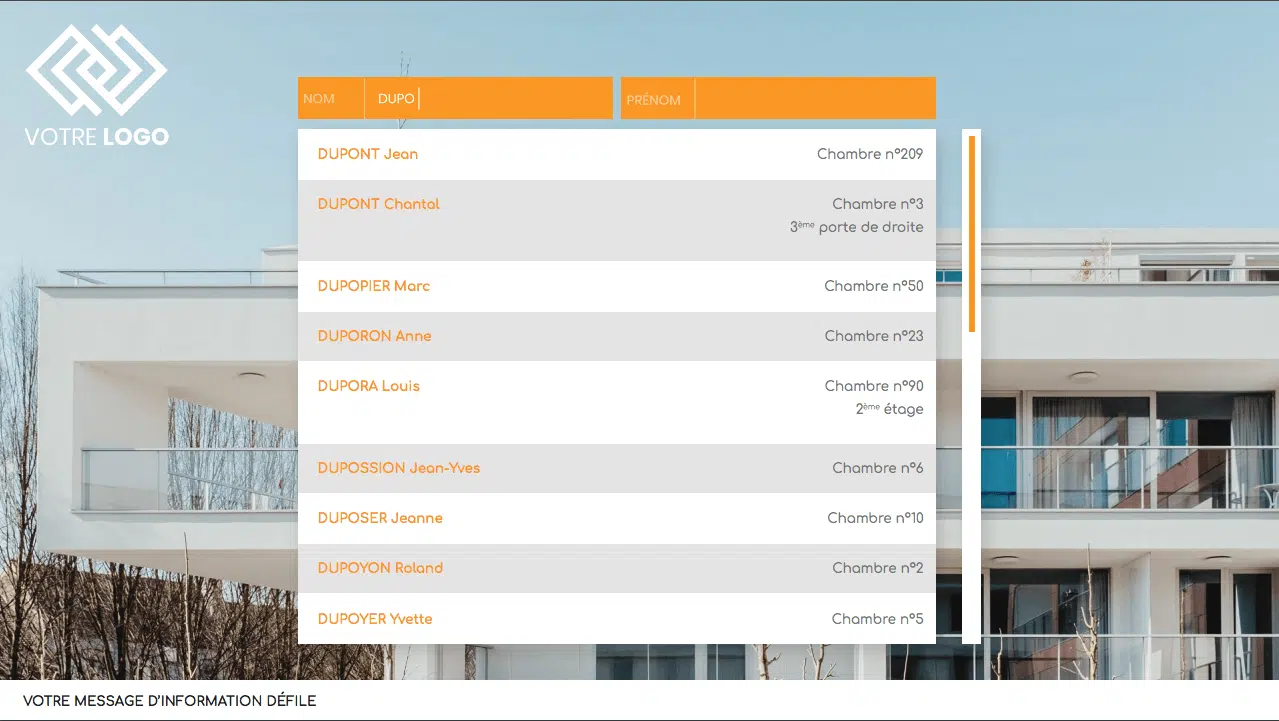Pick DUPOSER Jeanne from the list
The width and height of the screenshot is (1279, 721).
click(380, 518)
